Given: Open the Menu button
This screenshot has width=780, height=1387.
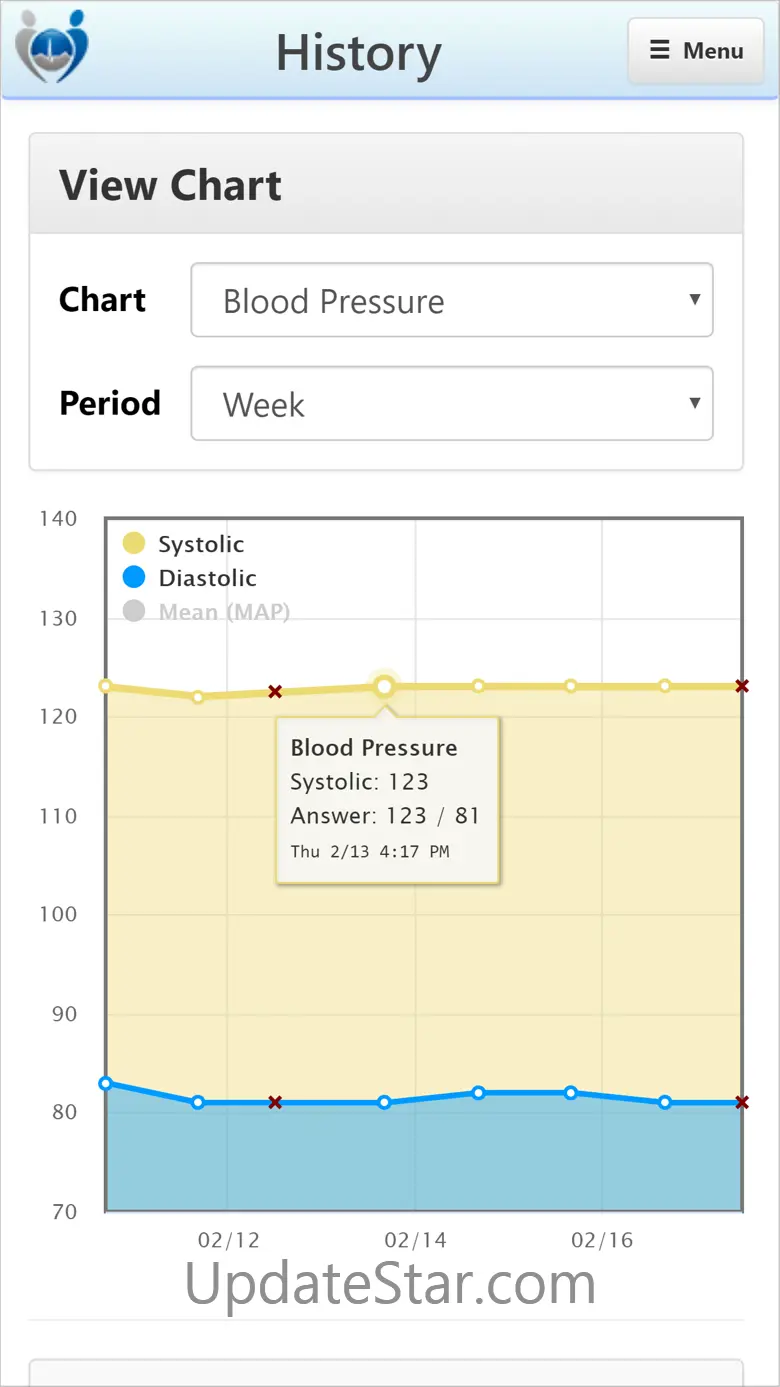Looking at the screenshot, I should coord(698,50).
